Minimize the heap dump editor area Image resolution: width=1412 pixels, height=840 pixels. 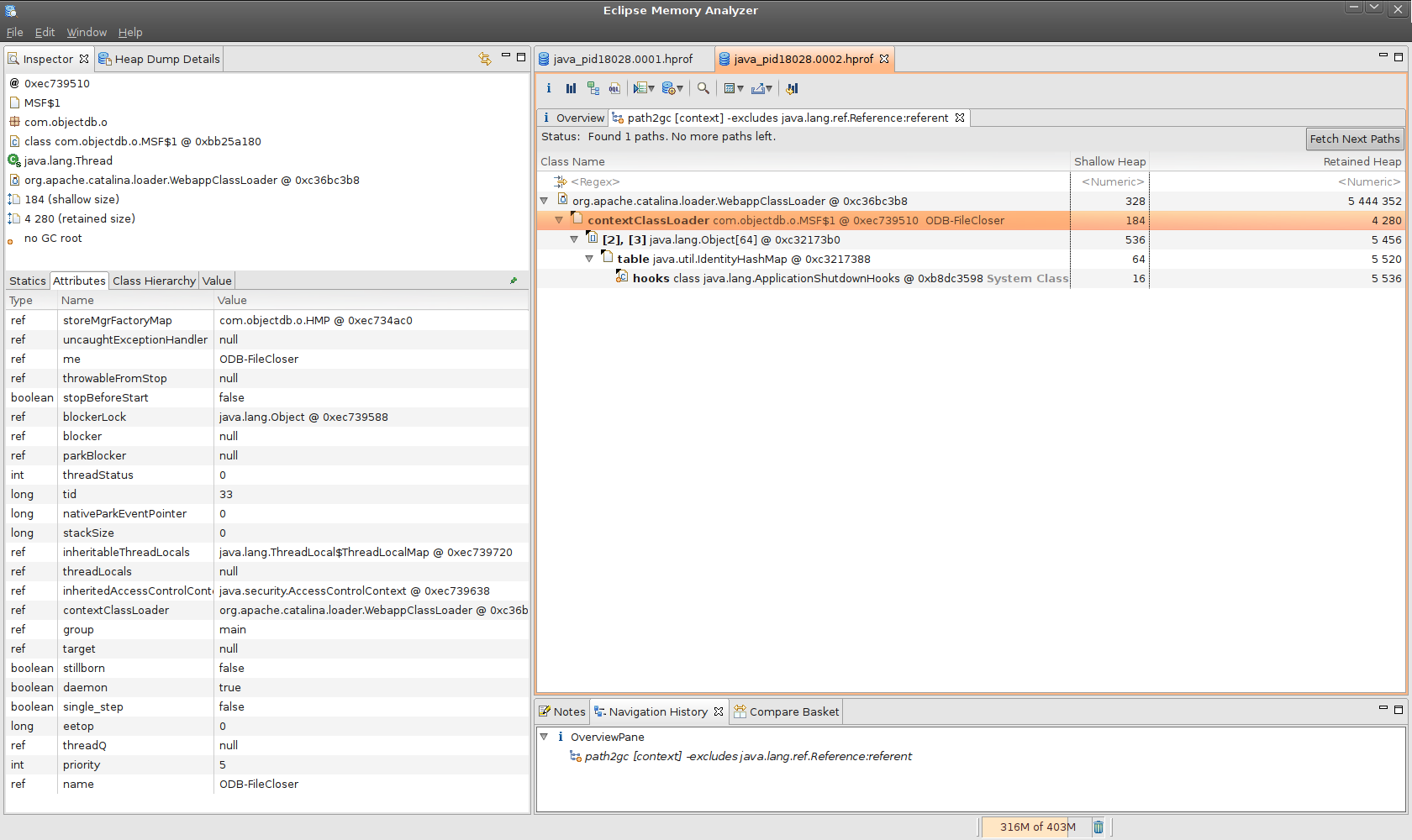pyautogui.click(x=1383, y=56)
